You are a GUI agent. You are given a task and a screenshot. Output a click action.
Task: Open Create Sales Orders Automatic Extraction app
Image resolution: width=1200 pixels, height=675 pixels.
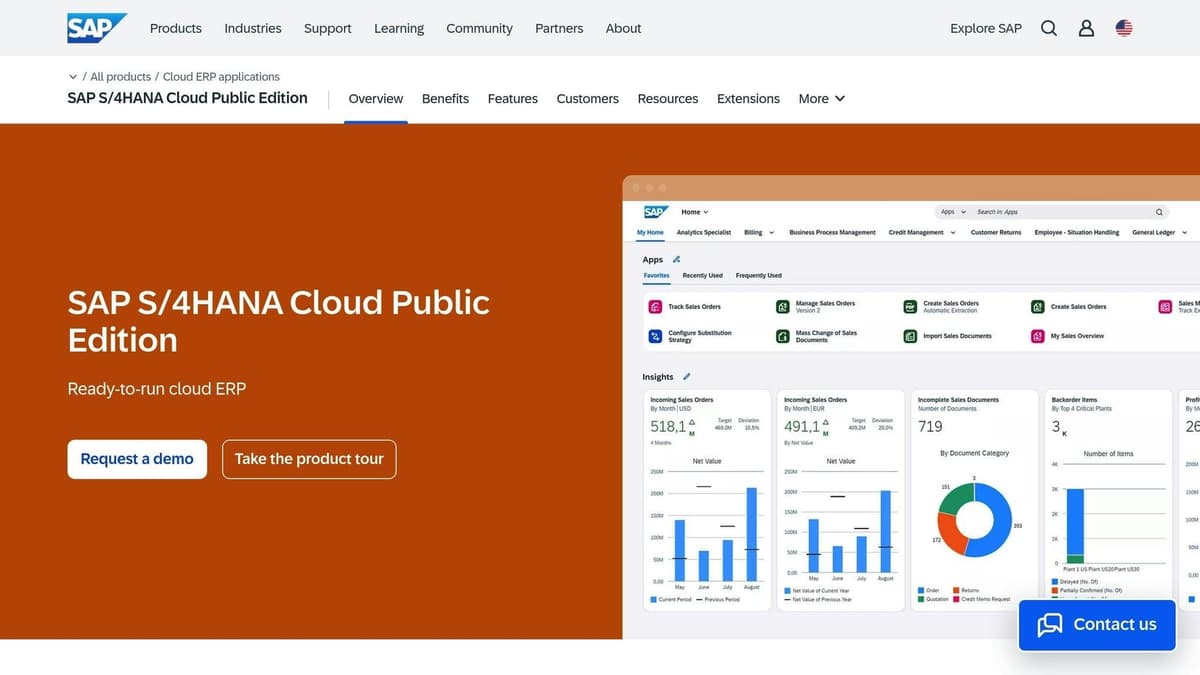click(x=909, y=306)
